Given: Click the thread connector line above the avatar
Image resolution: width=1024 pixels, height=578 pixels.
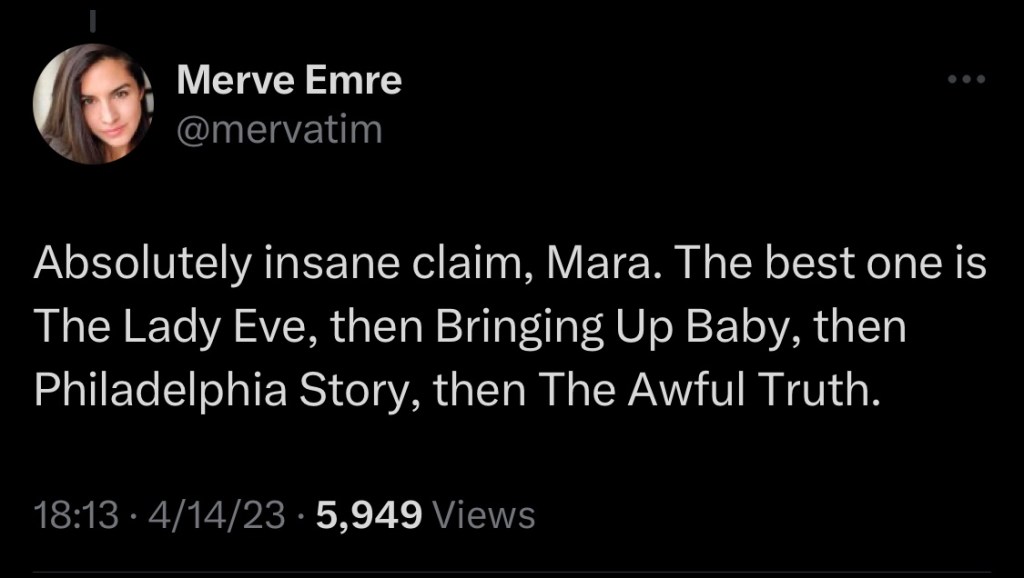Looking at the screenshot, I should pyautogui.click(x=92, y=19).
